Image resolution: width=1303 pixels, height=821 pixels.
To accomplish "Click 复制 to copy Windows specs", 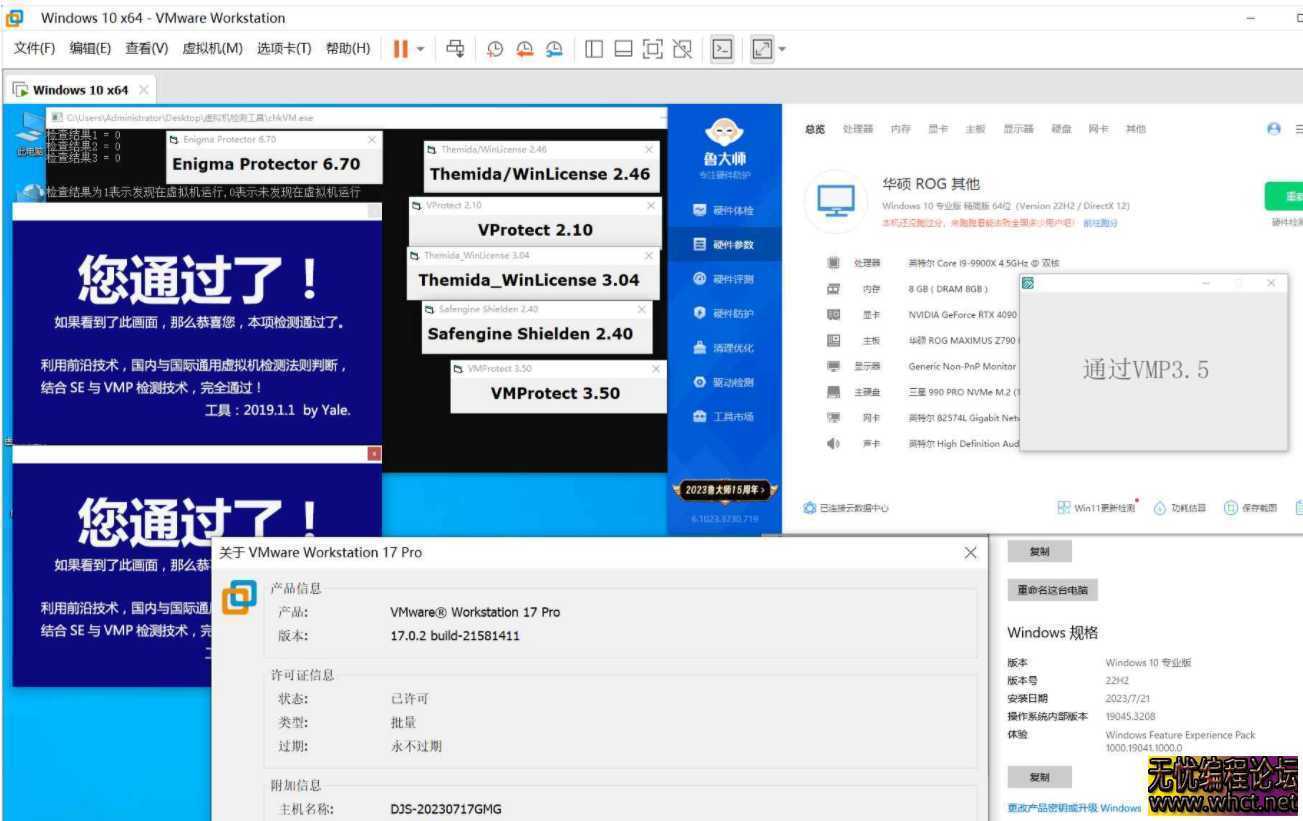I will pyautogui.click(x=1039, y=776).
